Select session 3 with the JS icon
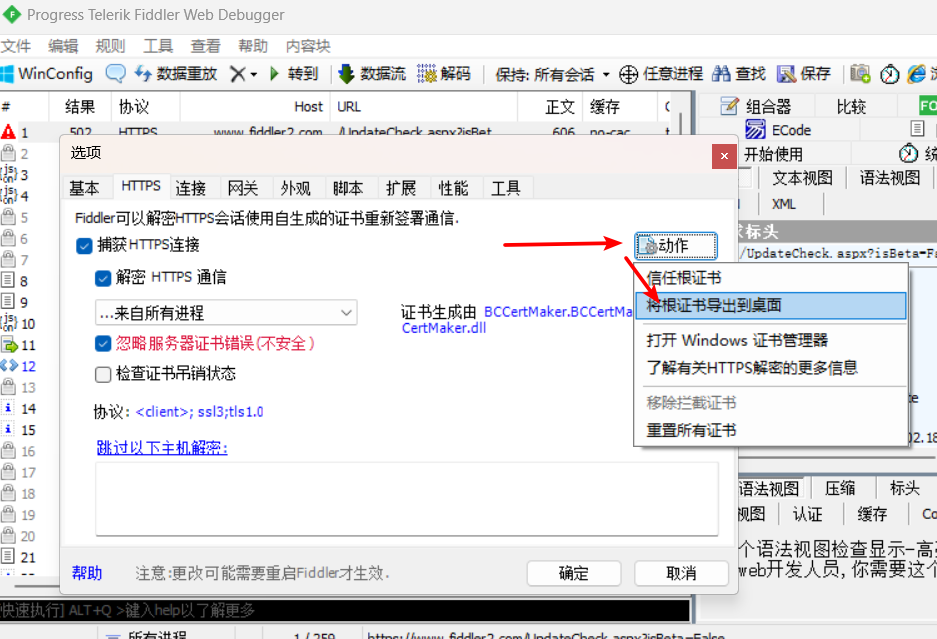The height and width of the screenshot is (639, 937). pos(8,175)
